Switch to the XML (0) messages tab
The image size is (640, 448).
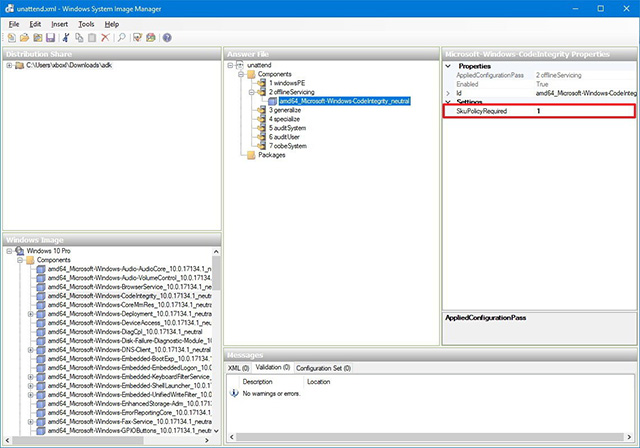coord(238,368)
